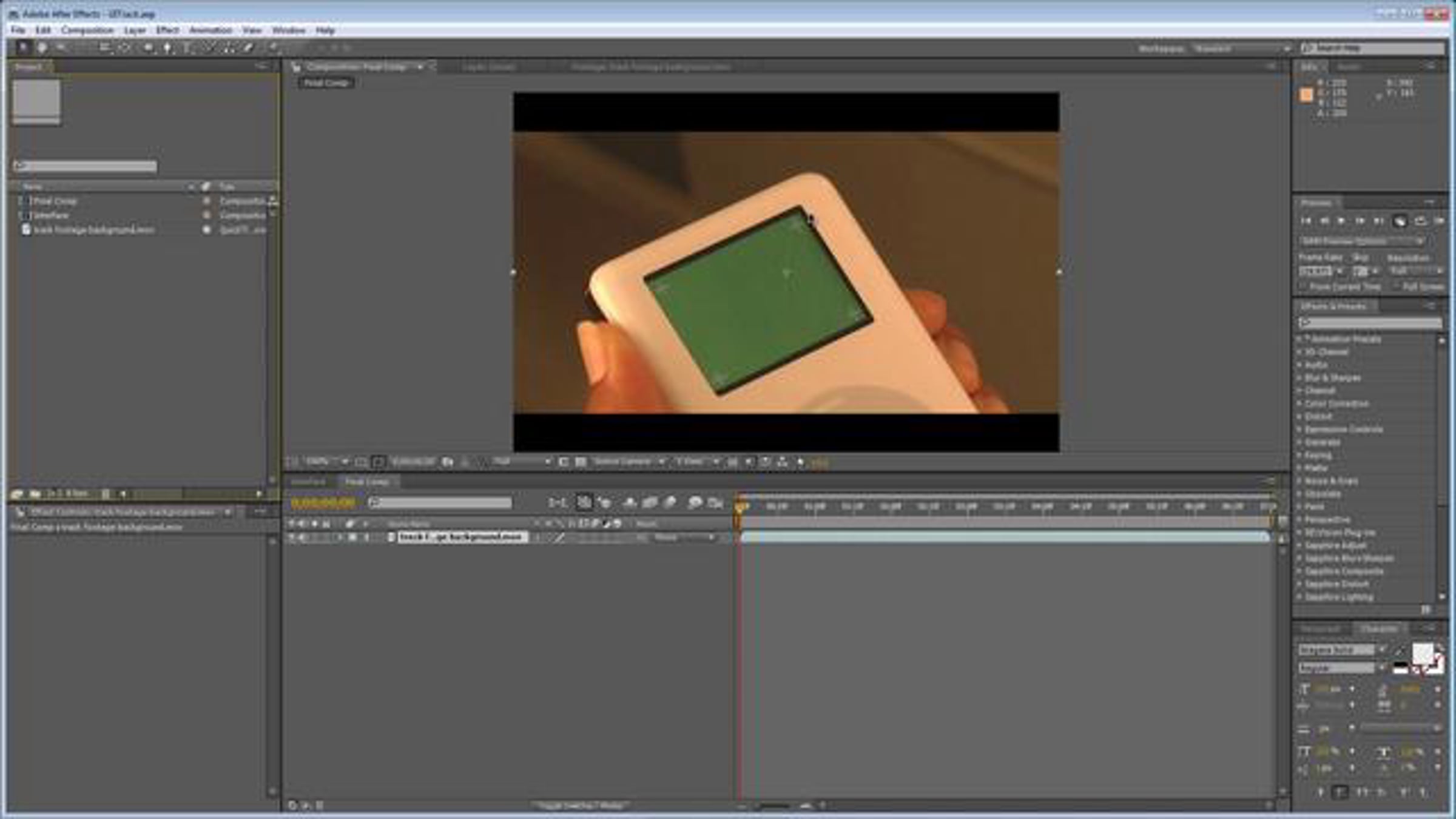1456x819 pixels.
Task: Select the Pen tool
Action: (167, 47)
